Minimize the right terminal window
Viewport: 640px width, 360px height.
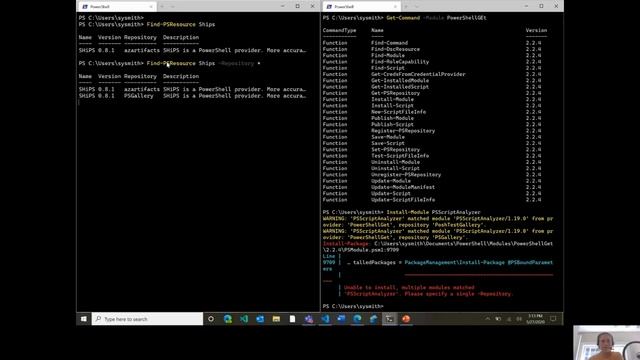[x=526, y=6]
